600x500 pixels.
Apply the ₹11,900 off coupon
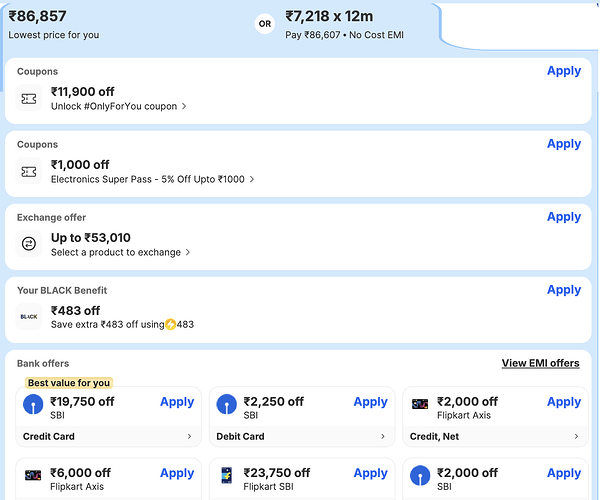563,71
